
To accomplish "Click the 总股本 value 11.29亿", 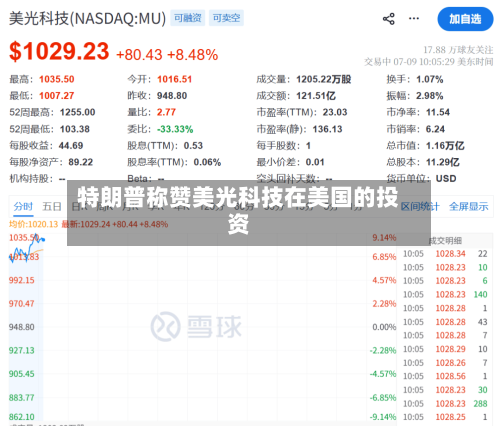I will 443,162.
